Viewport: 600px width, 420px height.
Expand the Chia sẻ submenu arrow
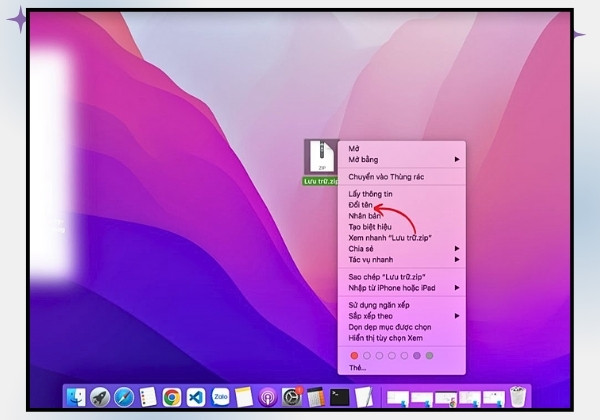pyautogui.click(x=457, y=249)
